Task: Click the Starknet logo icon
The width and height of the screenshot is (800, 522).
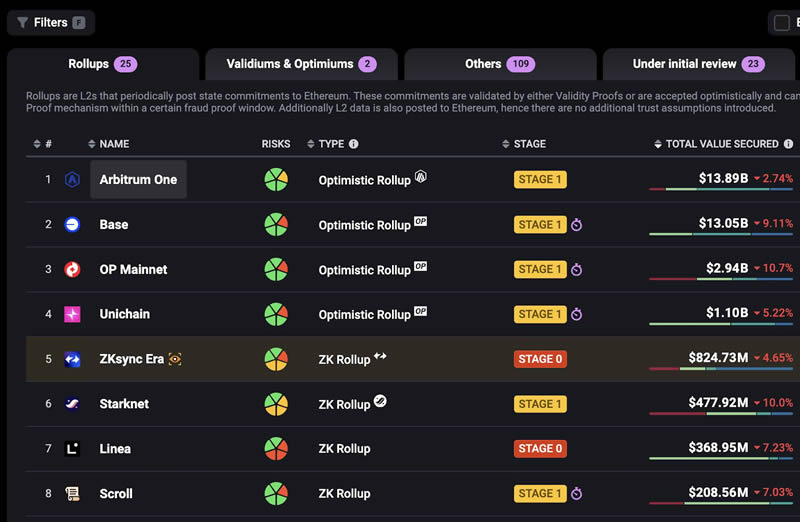Action: (x=72, y=404)
